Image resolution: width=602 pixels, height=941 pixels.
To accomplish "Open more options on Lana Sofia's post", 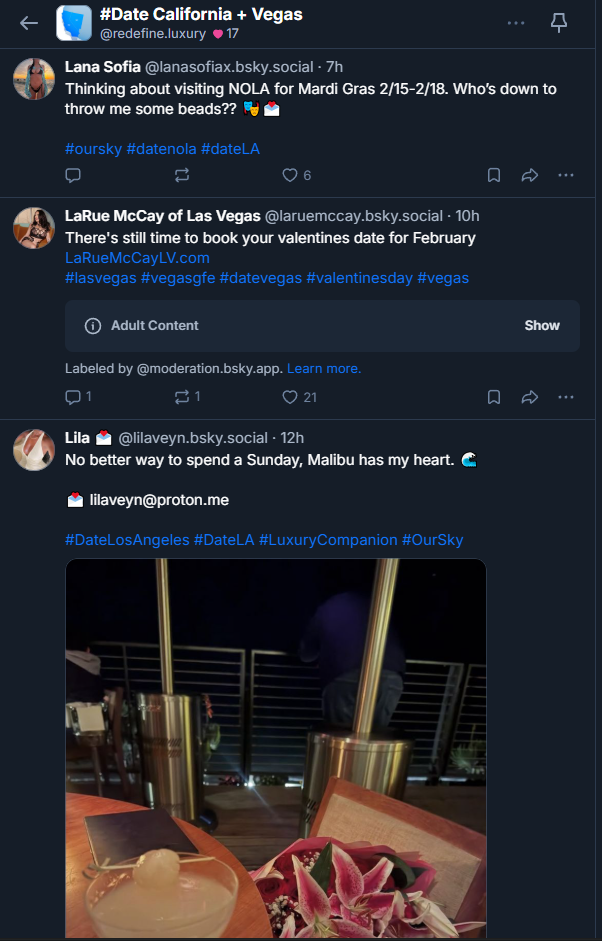I will 566,174.
